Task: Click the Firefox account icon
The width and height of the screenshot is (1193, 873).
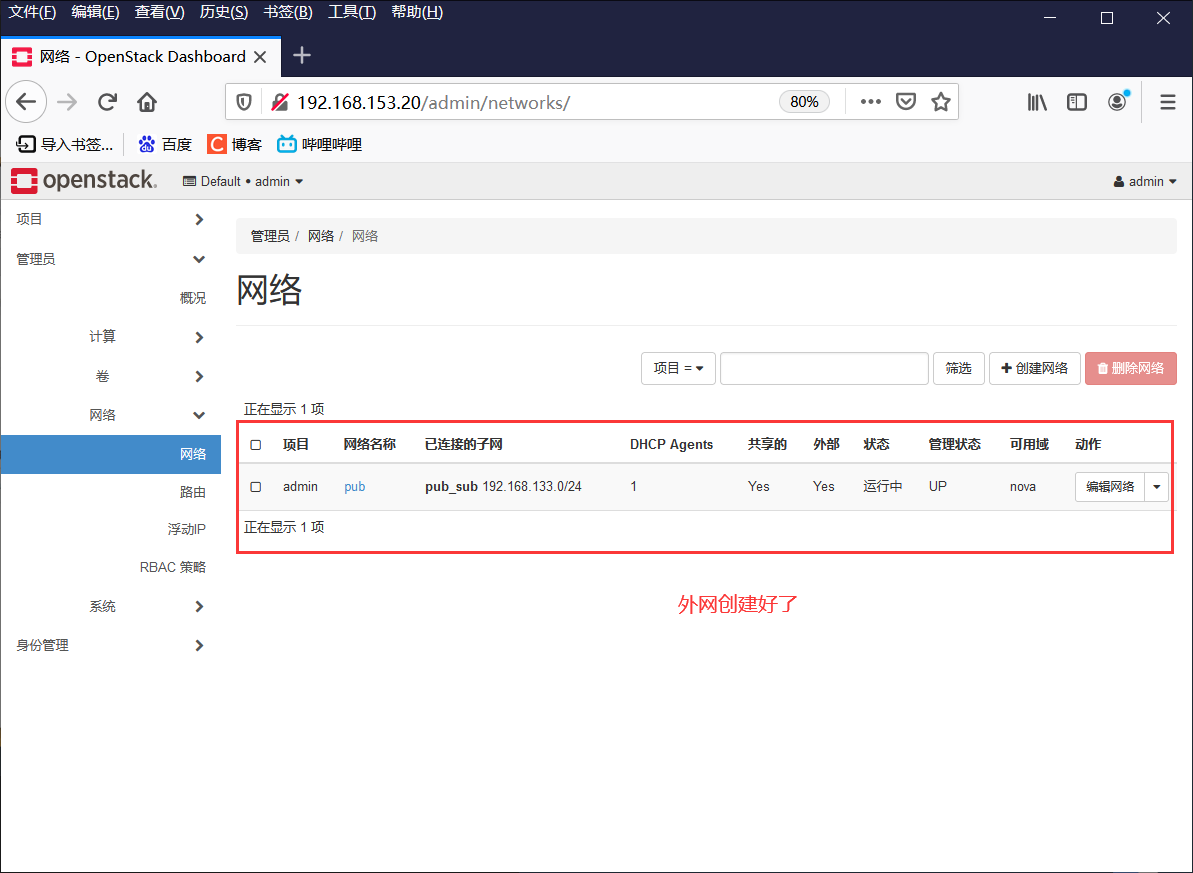Action: (x=1117, y=101)
